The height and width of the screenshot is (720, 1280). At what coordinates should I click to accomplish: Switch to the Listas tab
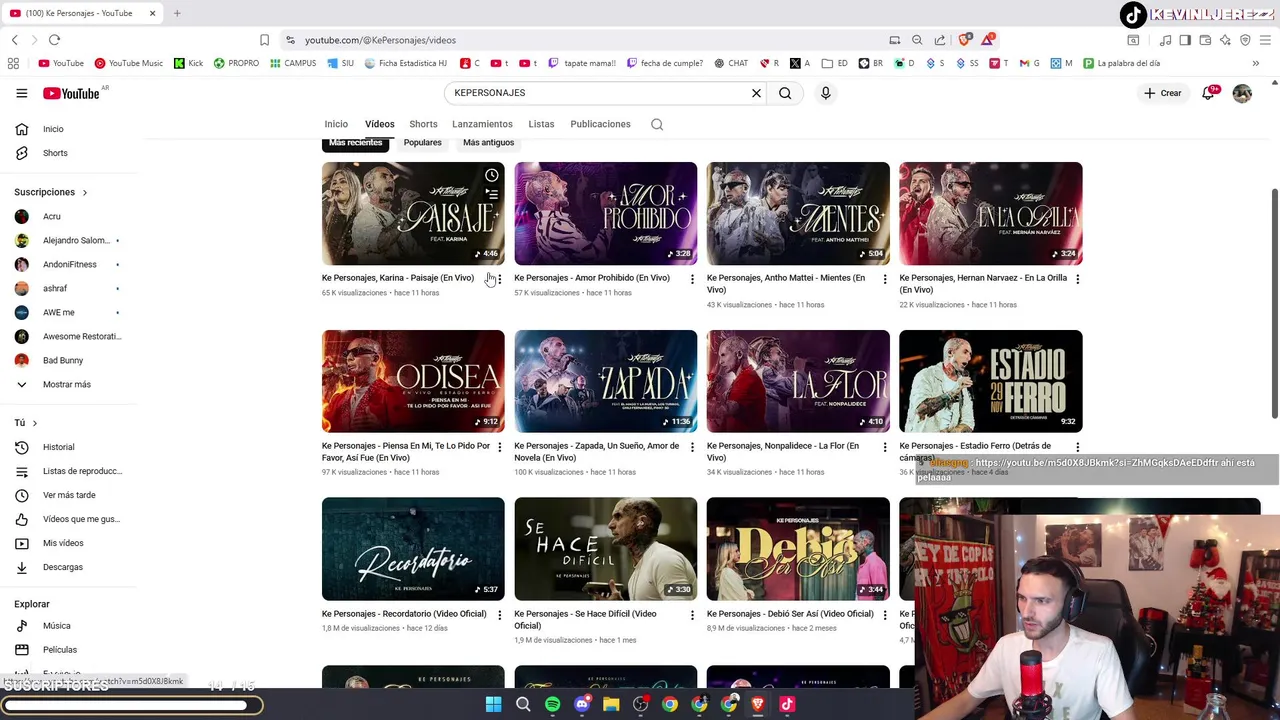[x=541, y=124]
